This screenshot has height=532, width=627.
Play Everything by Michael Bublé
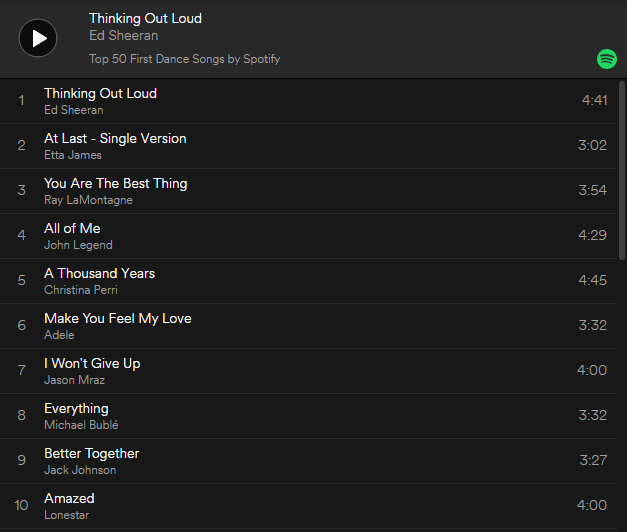click(x=76, y=408)
